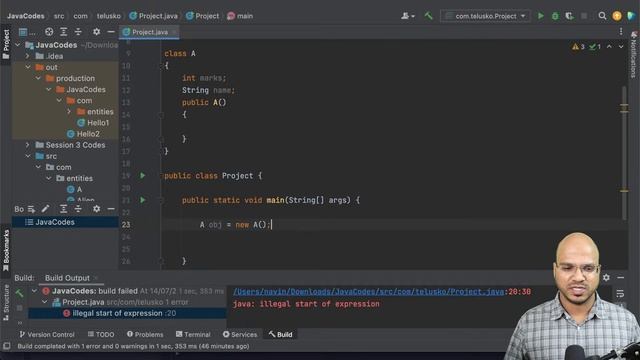Toggle Bookmarks tool window side tab

point(6,250)
